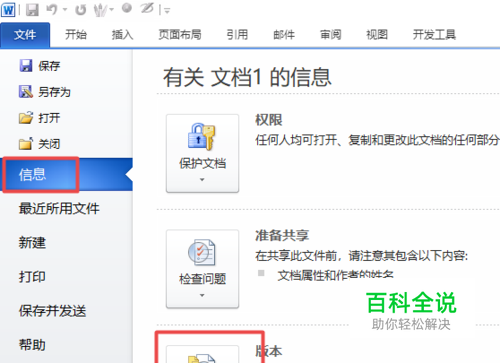Click the 权限 heading text

pyautogui.click(x=269, y=120)
